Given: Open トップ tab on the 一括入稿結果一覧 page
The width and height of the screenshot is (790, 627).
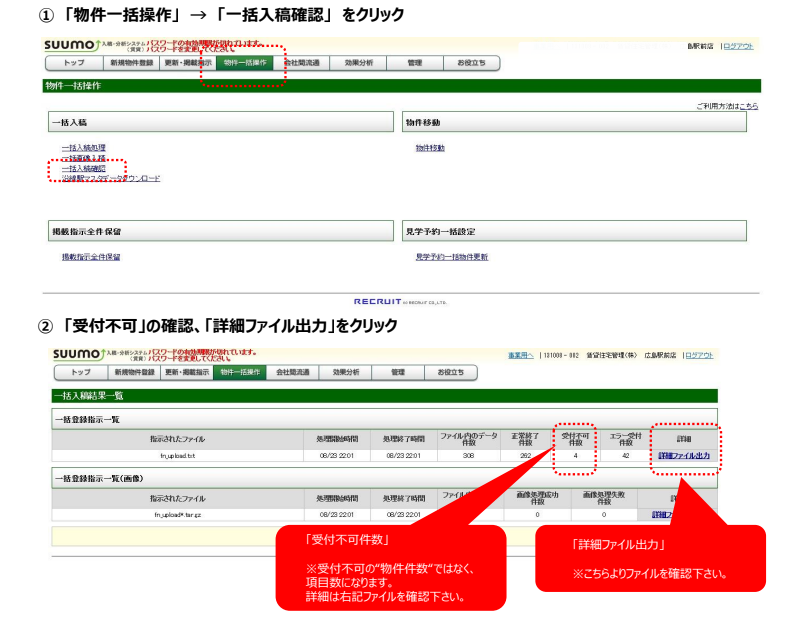Looking at the screenshot, I should (81, 372).
